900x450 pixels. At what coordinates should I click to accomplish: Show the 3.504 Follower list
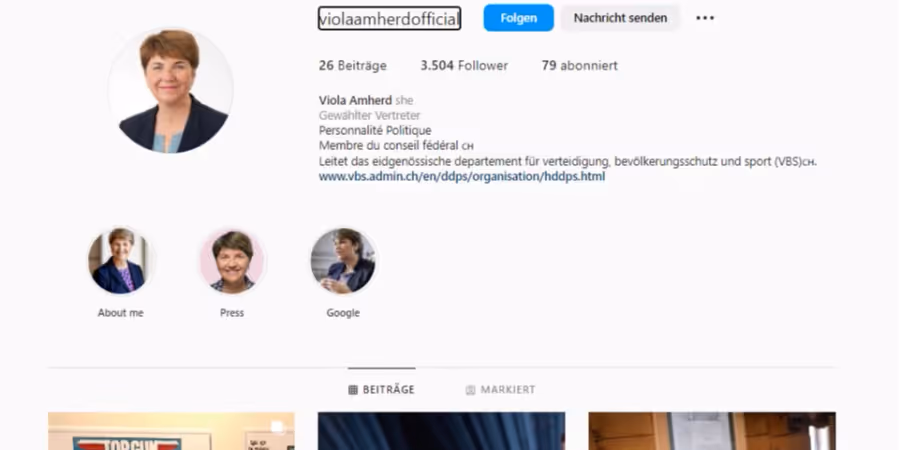(x=464, y=65)
